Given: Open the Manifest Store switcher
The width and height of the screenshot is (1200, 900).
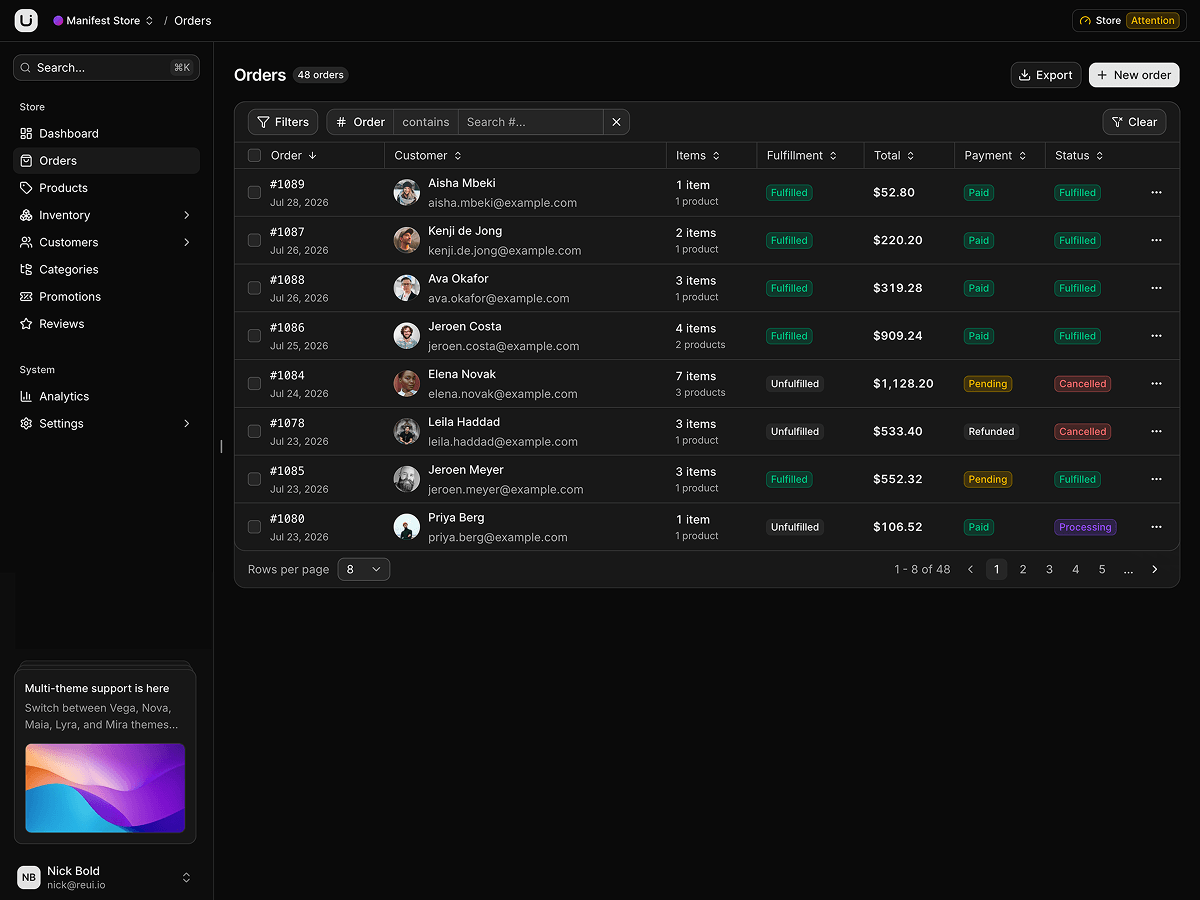Looking at the screenshot, I should coord(103,20).
